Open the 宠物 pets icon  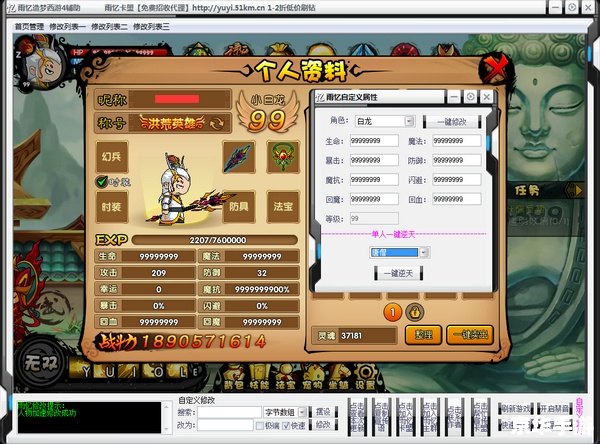coord(312,377)
